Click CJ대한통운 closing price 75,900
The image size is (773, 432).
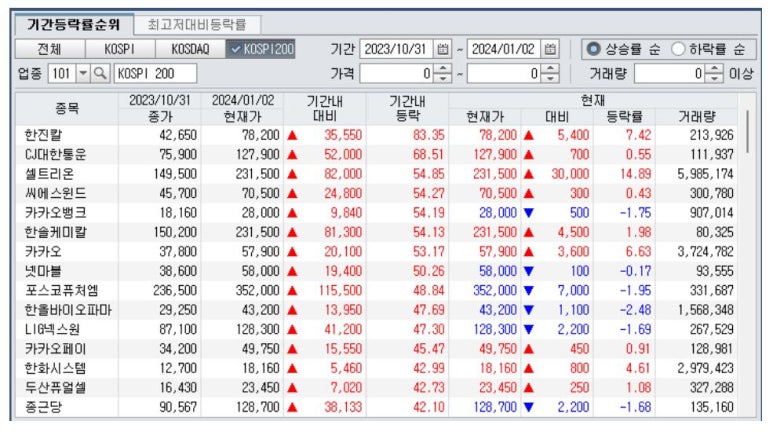178,154
